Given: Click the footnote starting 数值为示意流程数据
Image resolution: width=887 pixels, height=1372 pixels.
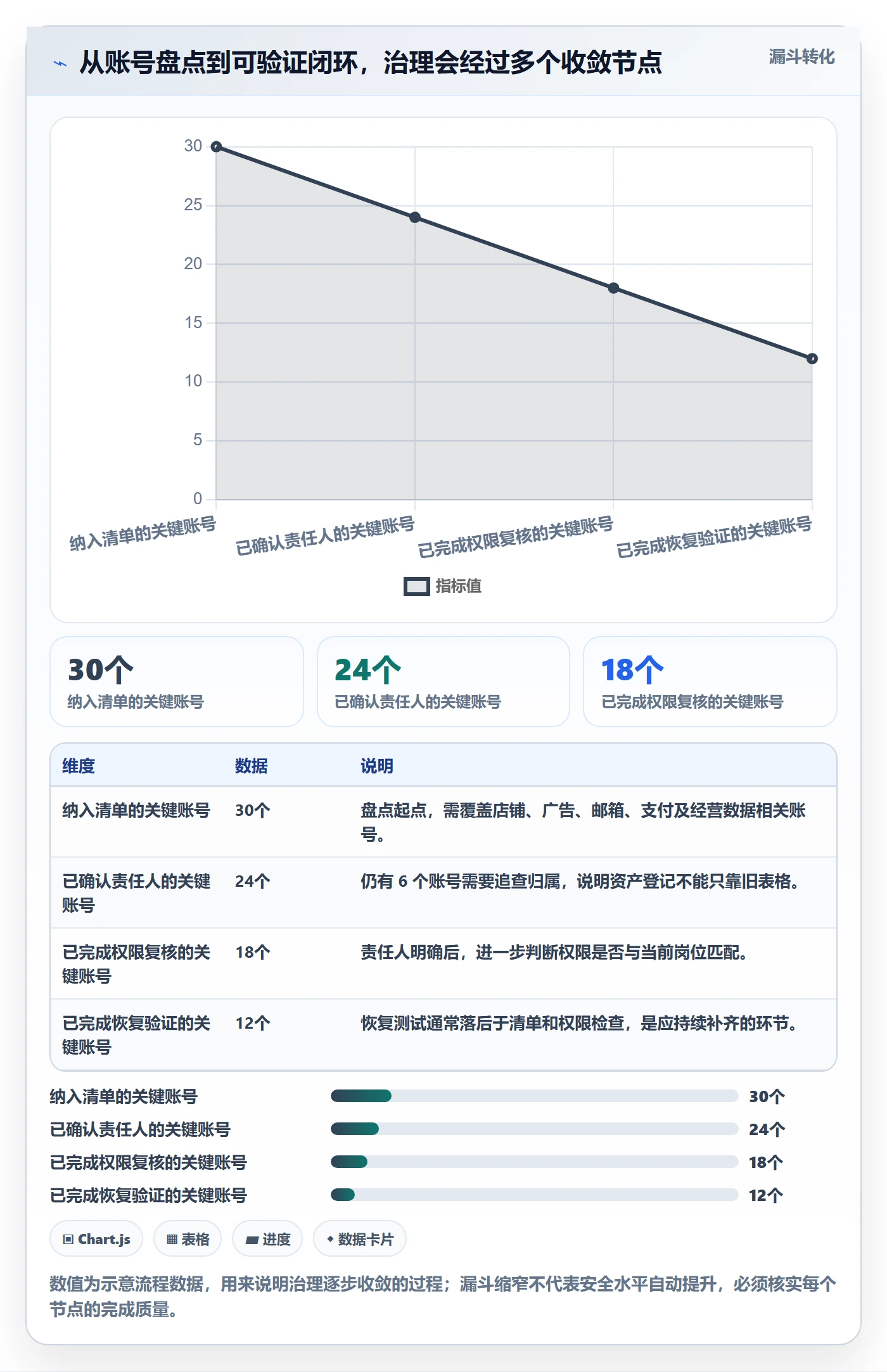Looking at the screenshot, I should coord(443,1297).
